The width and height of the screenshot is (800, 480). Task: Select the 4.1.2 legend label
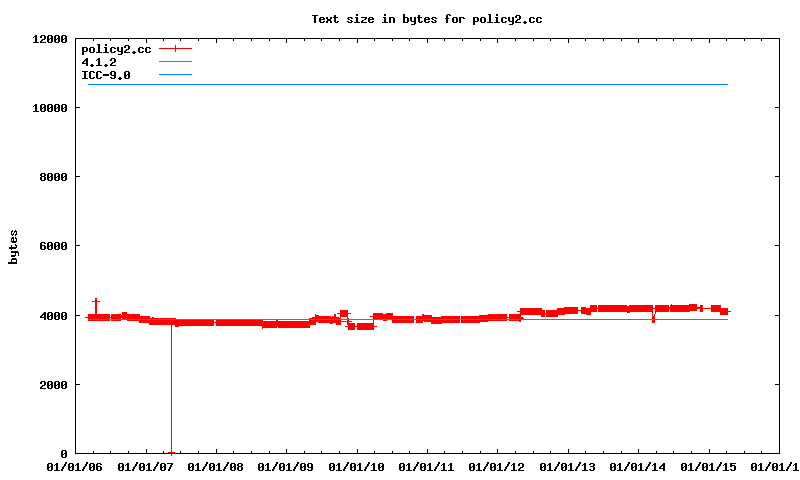pos(98,62)
